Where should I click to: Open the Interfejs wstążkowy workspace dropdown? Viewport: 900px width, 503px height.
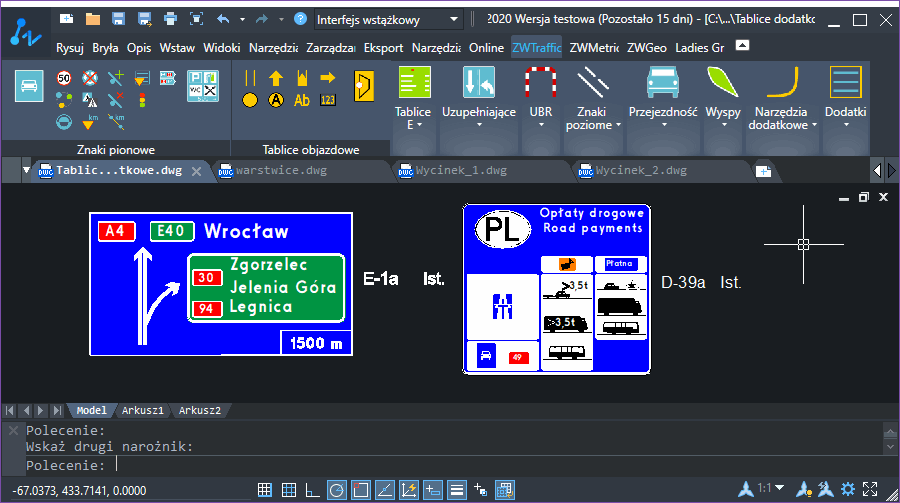(388, 20)
